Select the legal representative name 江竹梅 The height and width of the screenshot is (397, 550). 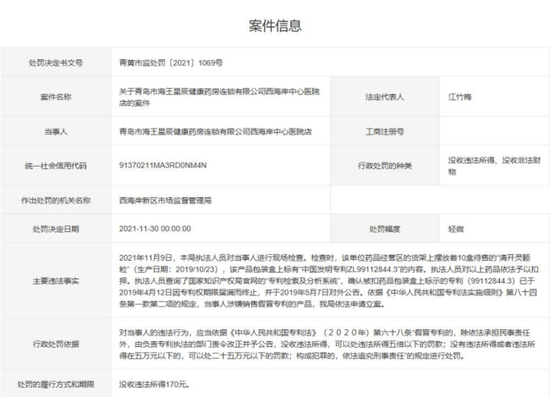tap(460, 97)
